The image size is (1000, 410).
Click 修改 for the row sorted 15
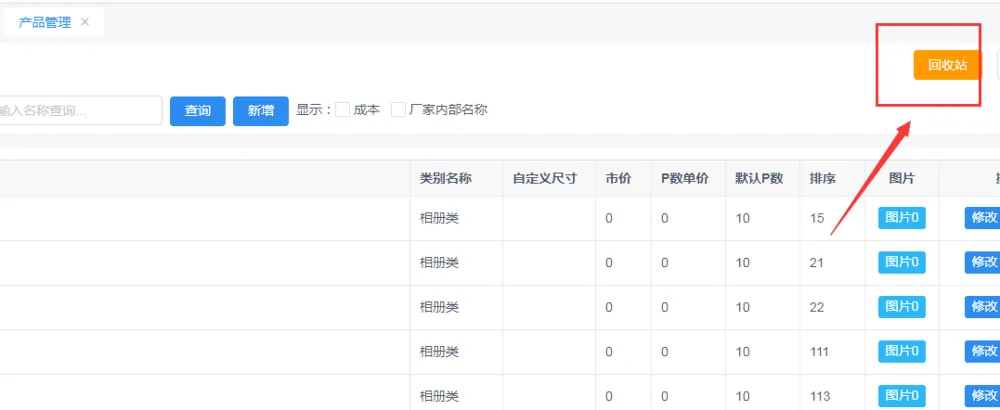pyautogui.click(x=982, y=218)
